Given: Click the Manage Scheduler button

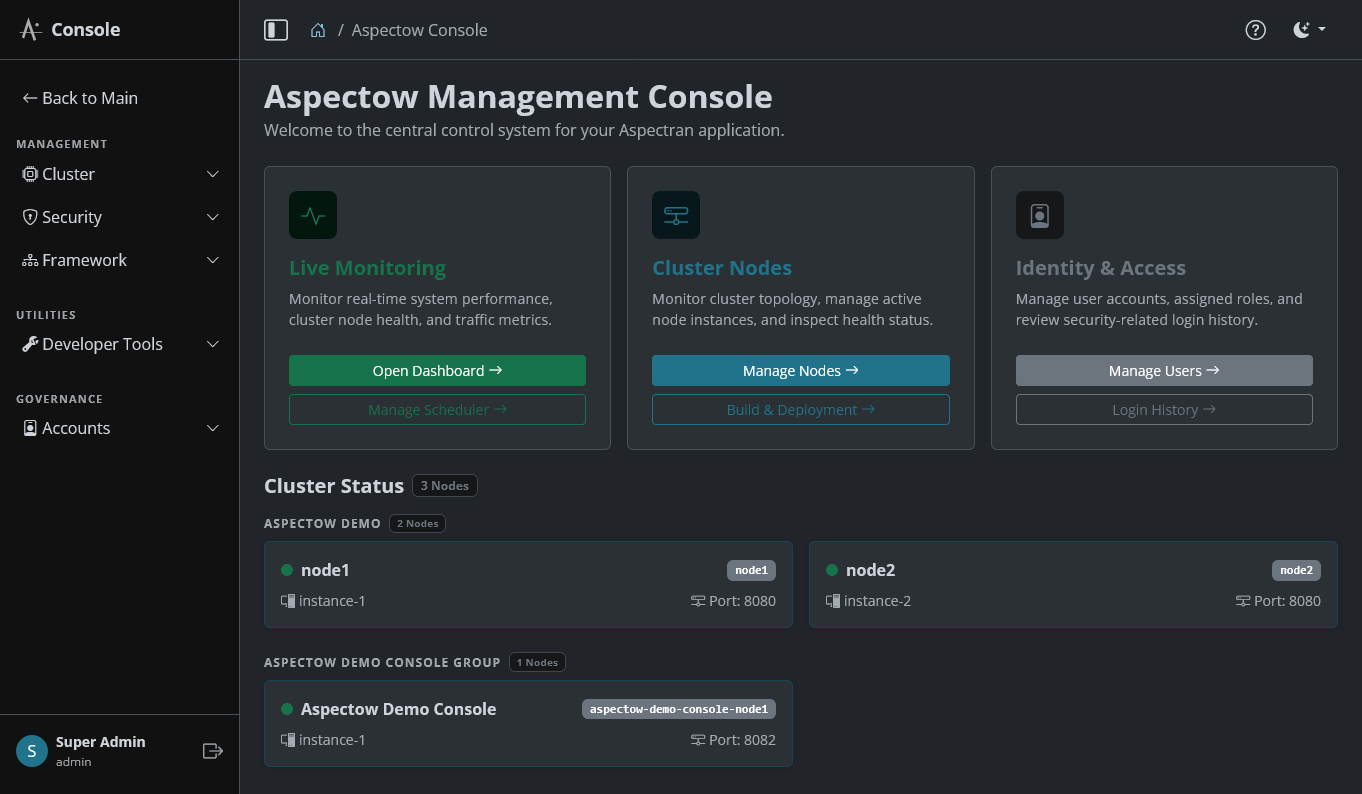Looking at the screenshot, I should coord(437,409).
